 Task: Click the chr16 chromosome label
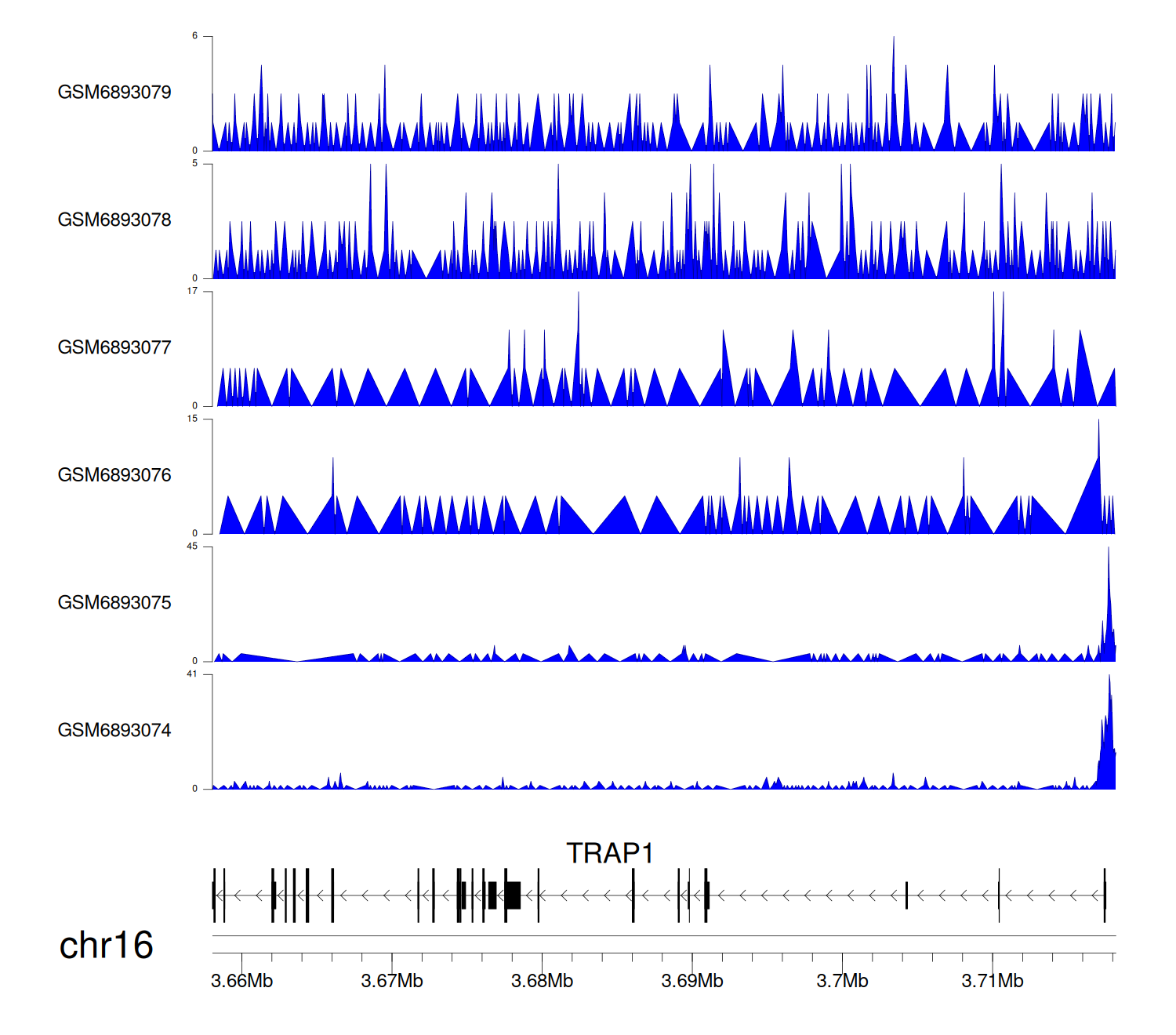click(x=106, y=946)
